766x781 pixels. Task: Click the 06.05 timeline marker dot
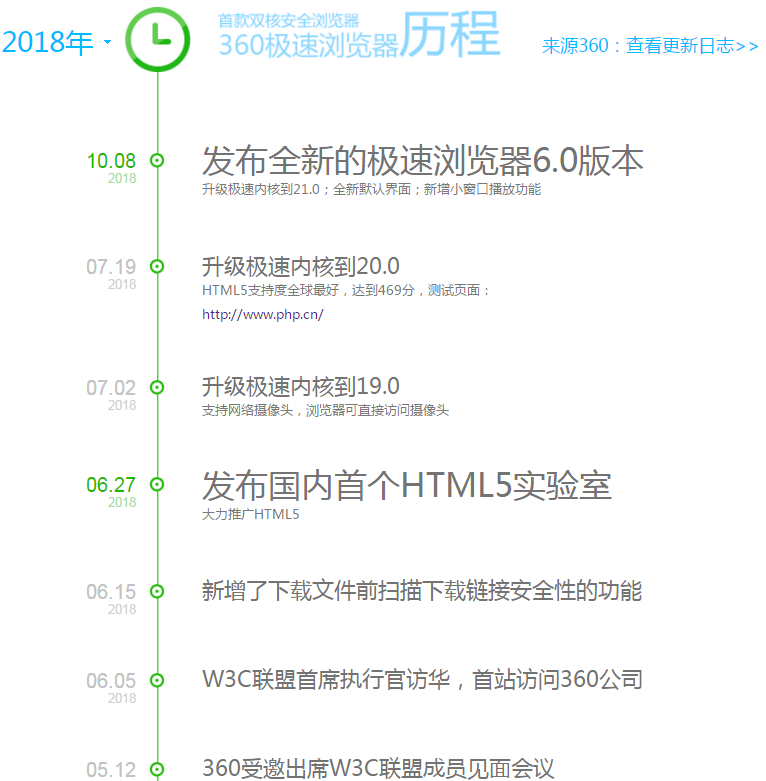[x=157, y=680]
